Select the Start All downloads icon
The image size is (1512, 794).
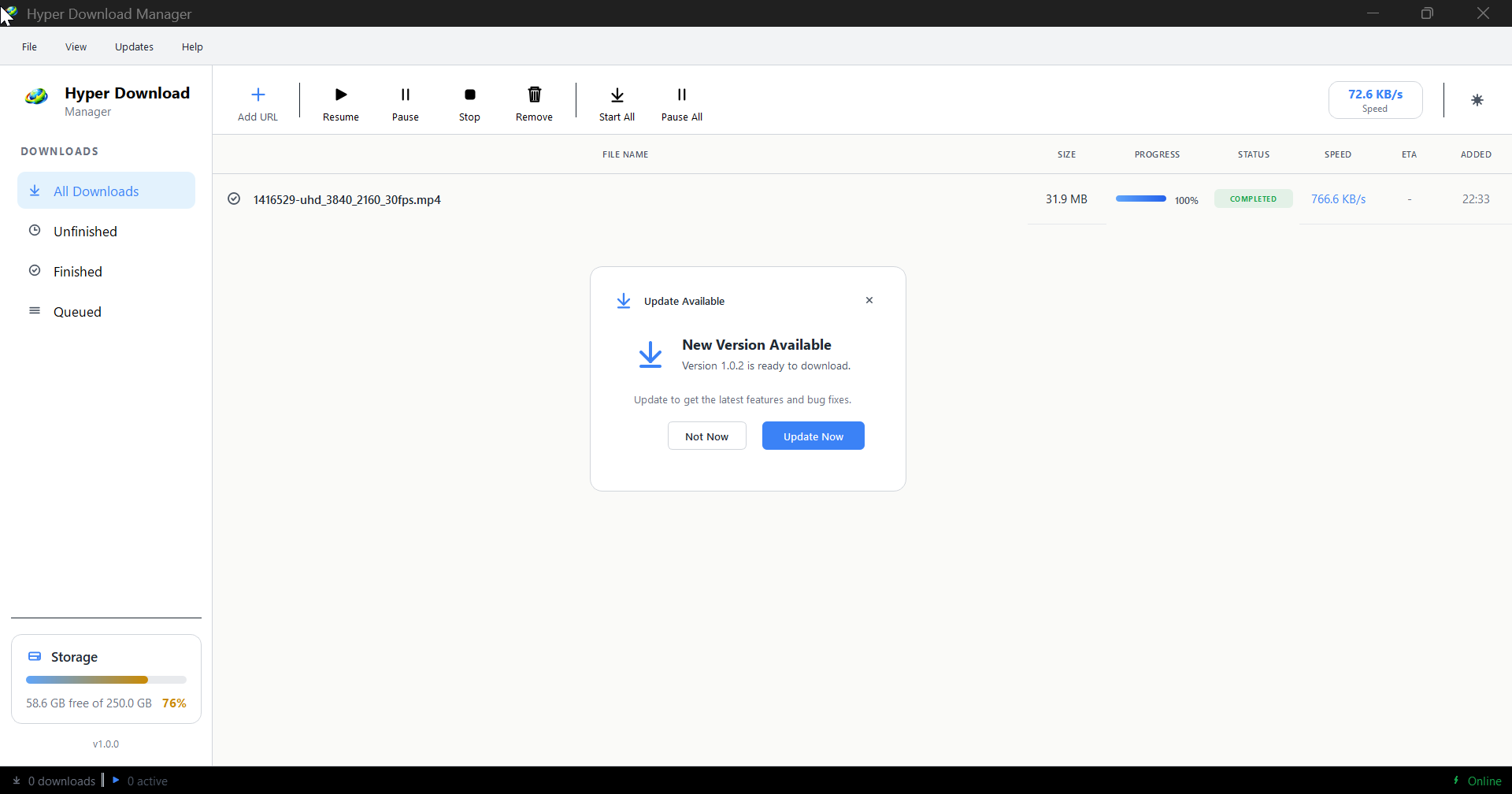[617, 94]
